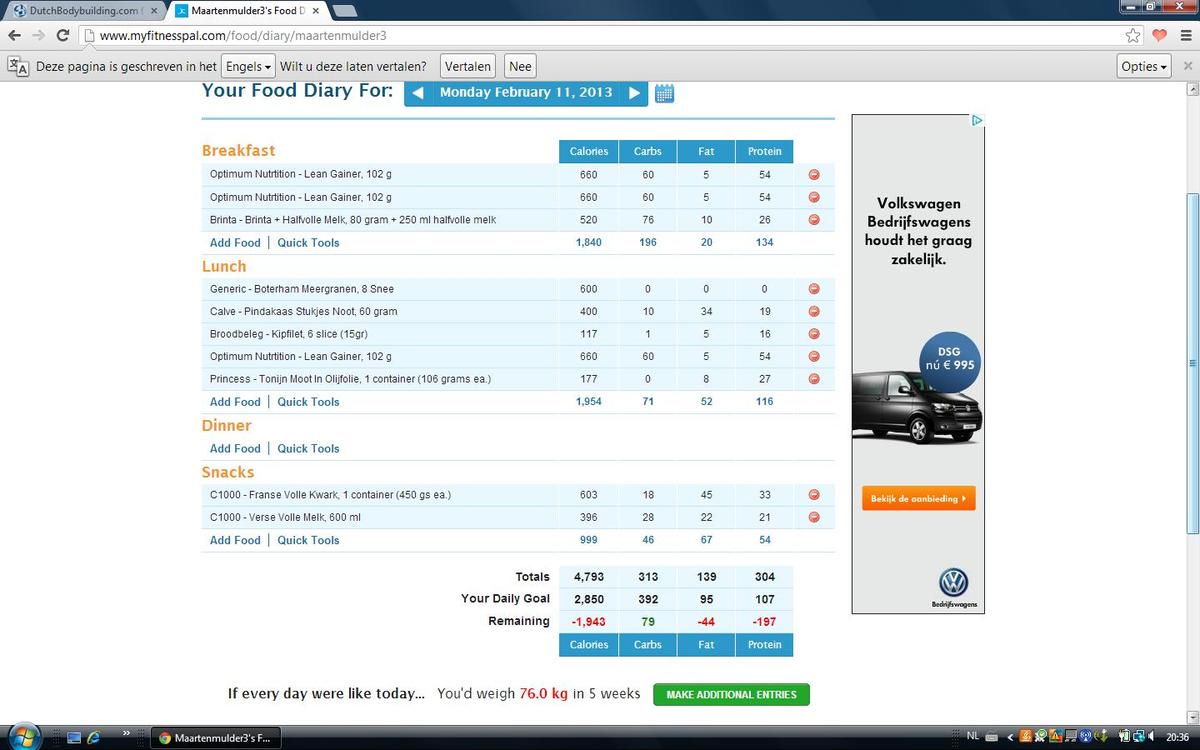Decline translation with Nee button

click(520, 67)
